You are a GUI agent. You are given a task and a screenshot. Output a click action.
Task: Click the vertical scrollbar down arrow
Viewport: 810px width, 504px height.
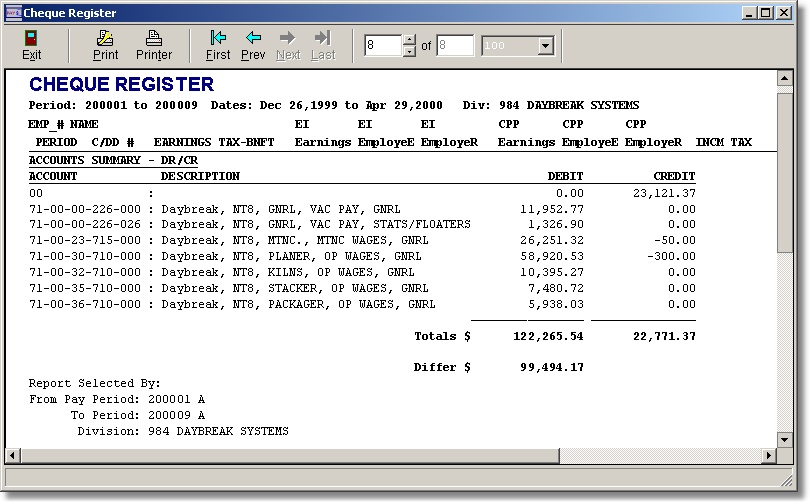(786, 440)
